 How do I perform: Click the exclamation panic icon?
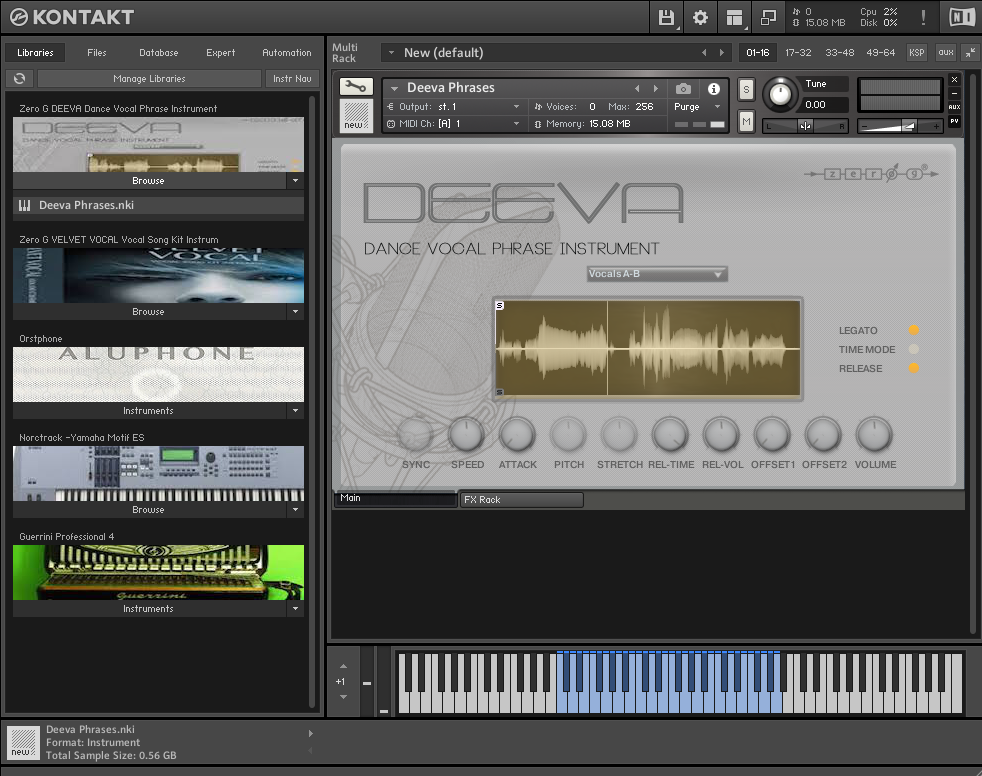coord(923,17)
